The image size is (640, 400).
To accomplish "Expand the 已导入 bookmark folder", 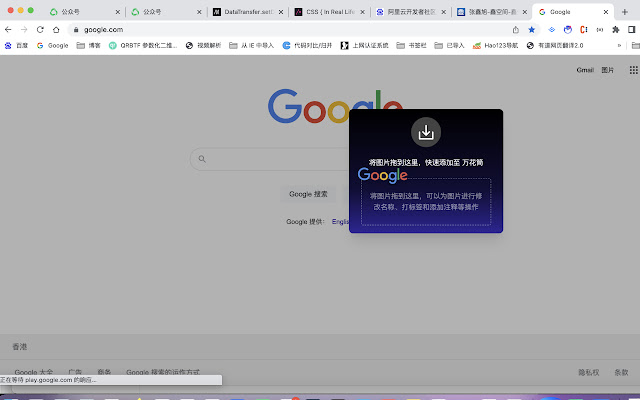I will point(449,45).
